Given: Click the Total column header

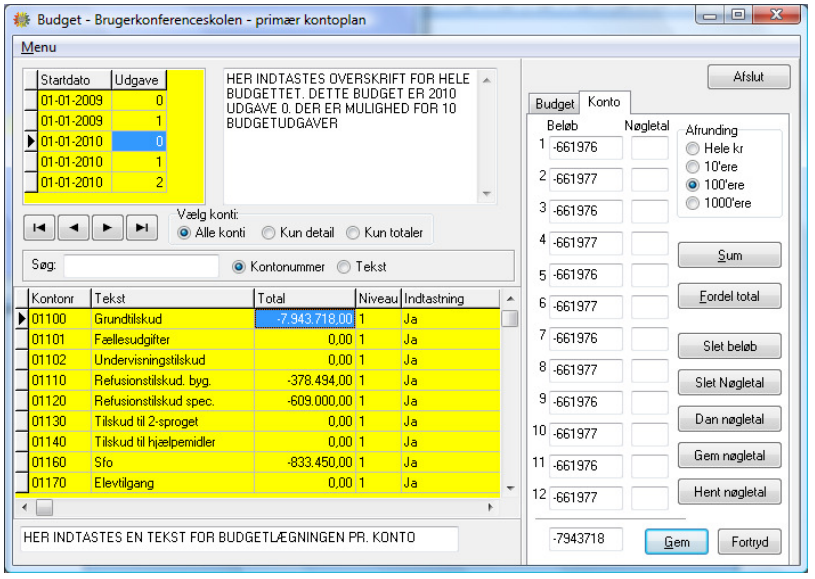Looking at the screenshot, I should pos(305,298).
